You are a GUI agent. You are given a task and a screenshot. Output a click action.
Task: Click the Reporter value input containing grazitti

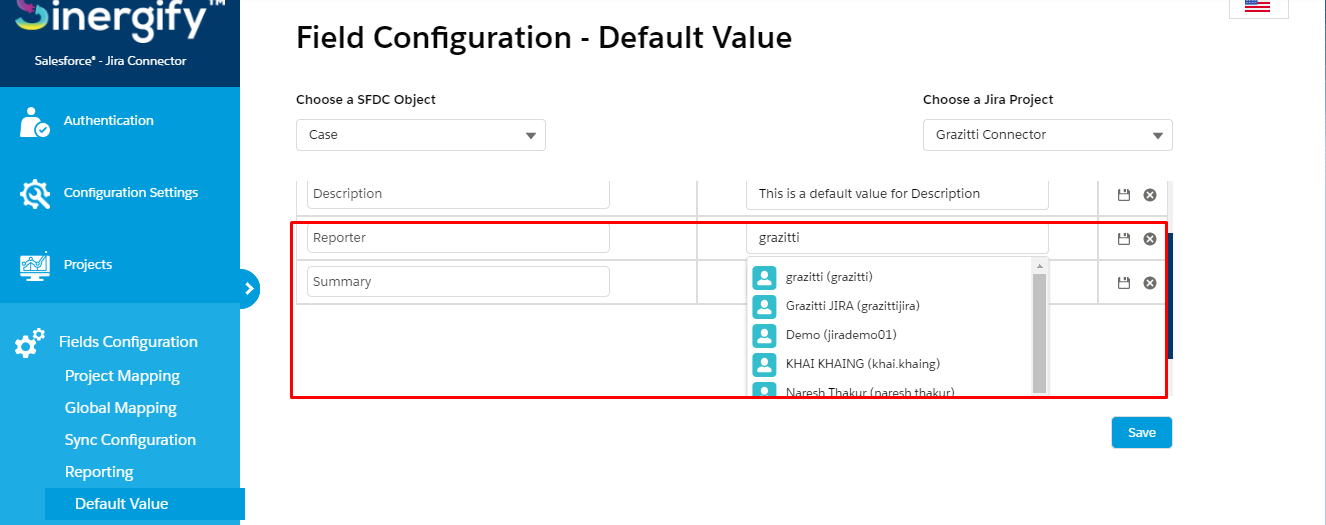click(897, 238)
